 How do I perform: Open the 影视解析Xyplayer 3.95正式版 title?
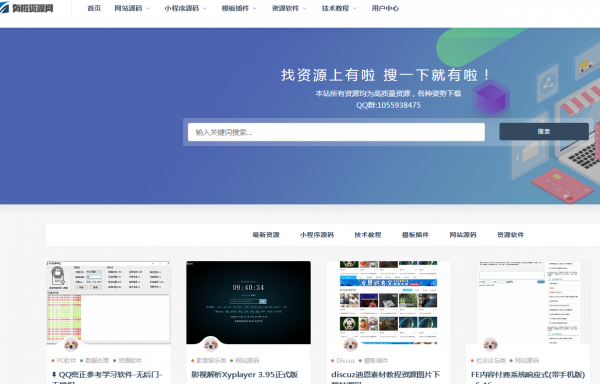pos(245,374)
